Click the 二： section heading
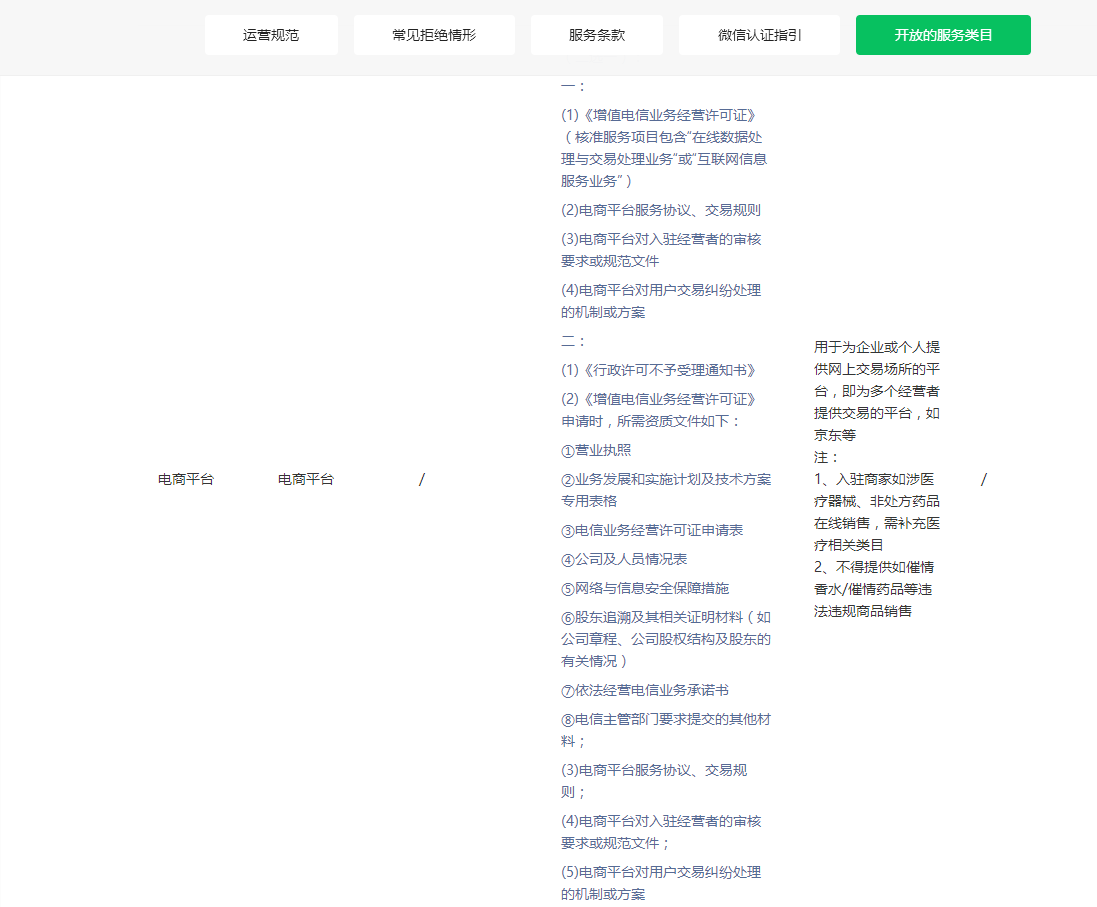The image size is (1097, 907). coord(573,342)
